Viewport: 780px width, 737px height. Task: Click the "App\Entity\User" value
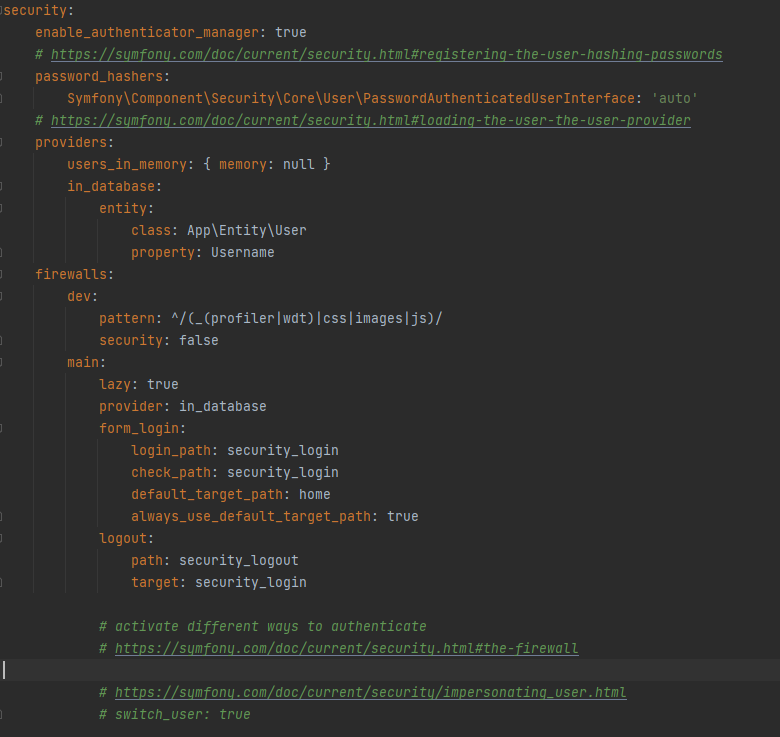[x=247, y=230]
